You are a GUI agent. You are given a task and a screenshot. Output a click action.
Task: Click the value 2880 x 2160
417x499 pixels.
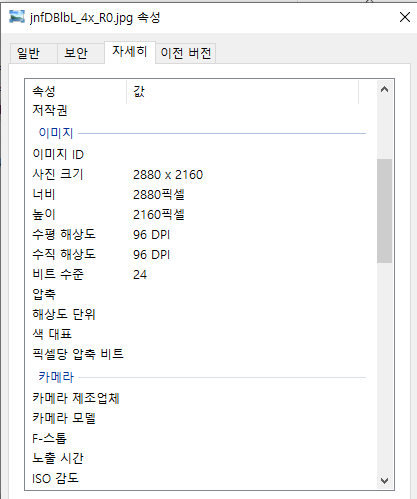(x=168, y=175)
